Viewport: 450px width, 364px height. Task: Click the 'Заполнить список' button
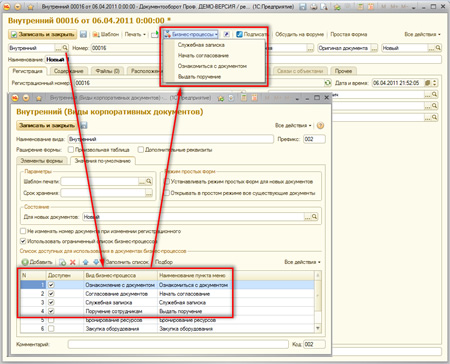point(127,262)
